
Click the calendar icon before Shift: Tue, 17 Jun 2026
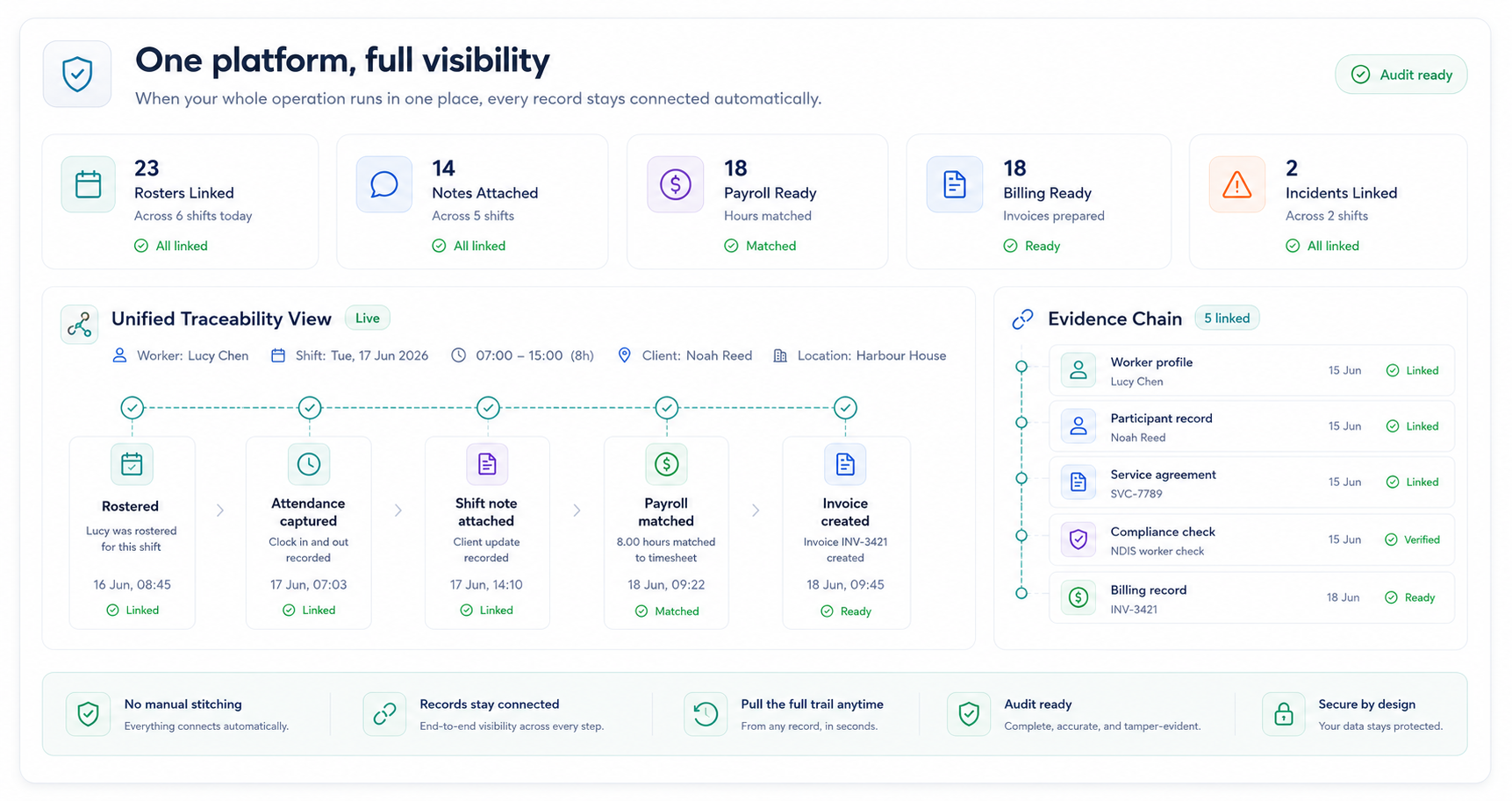point(278,355)
